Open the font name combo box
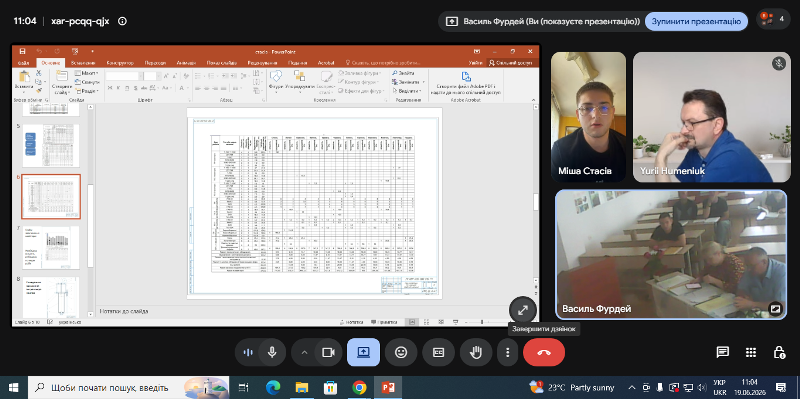 point(123,76)
